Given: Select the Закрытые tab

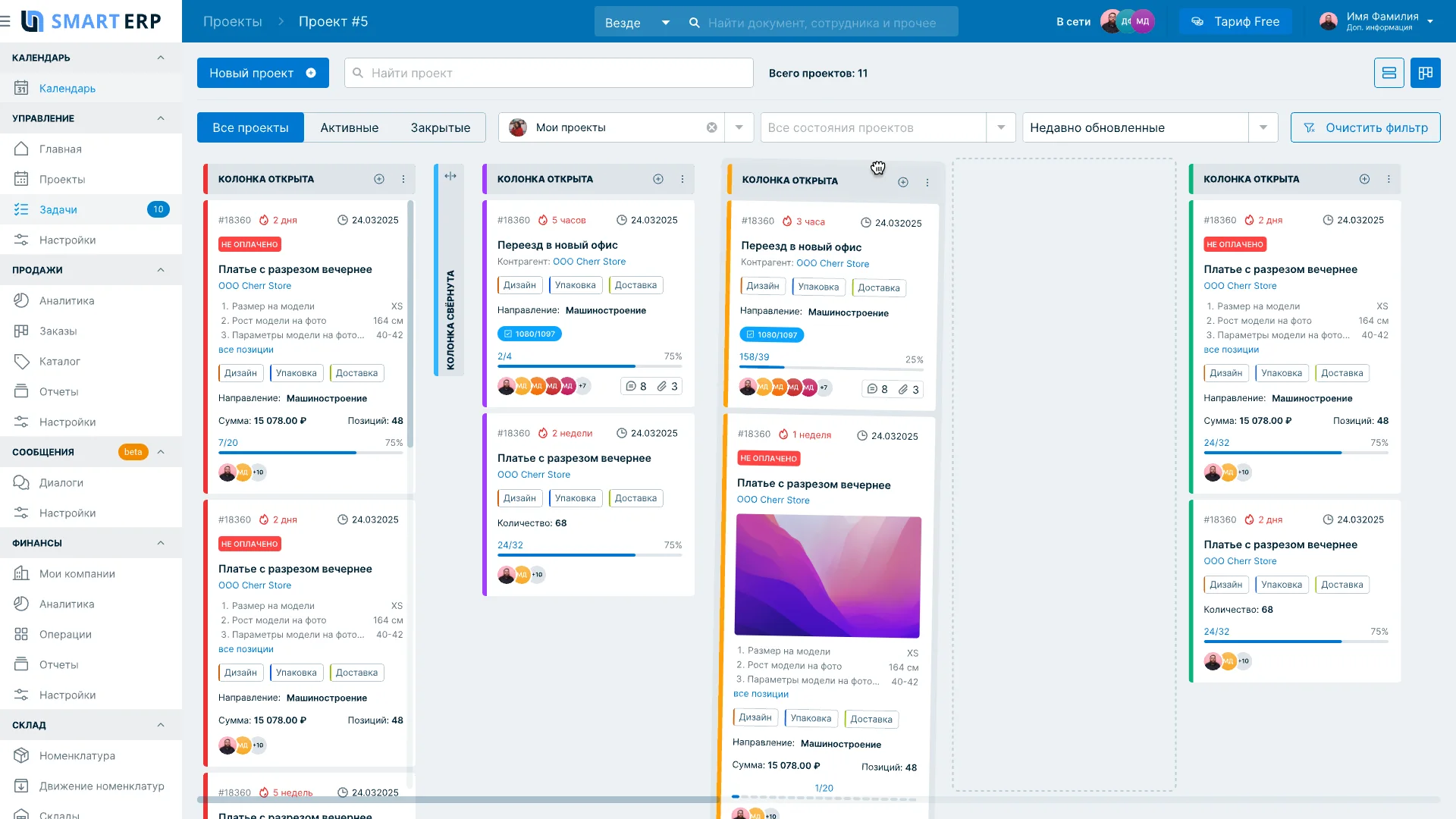Looking at the screenshot, I should [x=441, y=127].
